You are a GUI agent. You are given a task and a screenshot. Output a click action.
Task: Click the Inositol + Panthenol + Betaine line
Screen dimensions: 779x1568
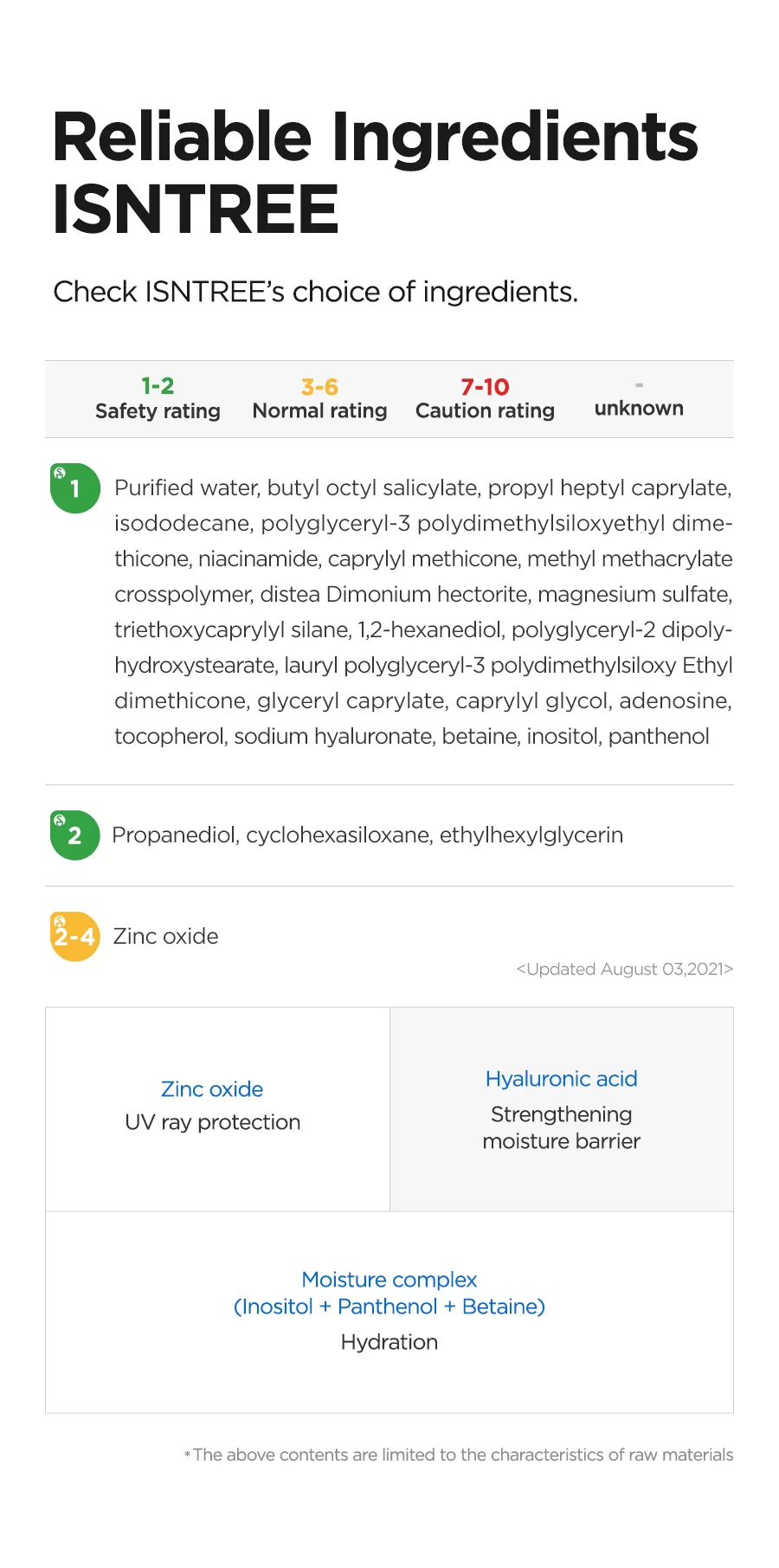click(x=389, y=1307)
